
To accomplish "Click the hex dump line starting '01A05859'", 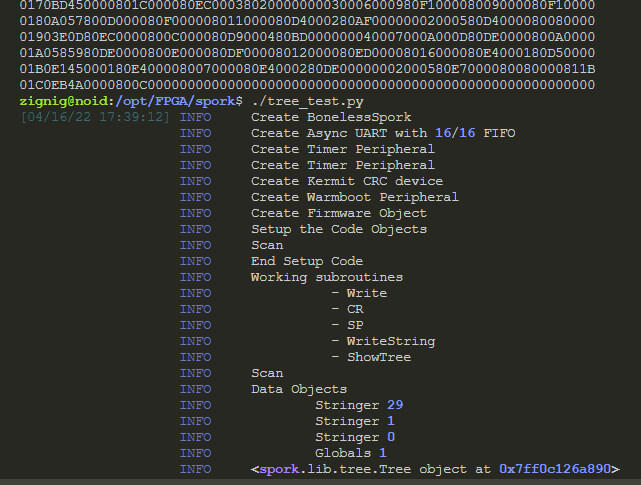I will (307, 53).
